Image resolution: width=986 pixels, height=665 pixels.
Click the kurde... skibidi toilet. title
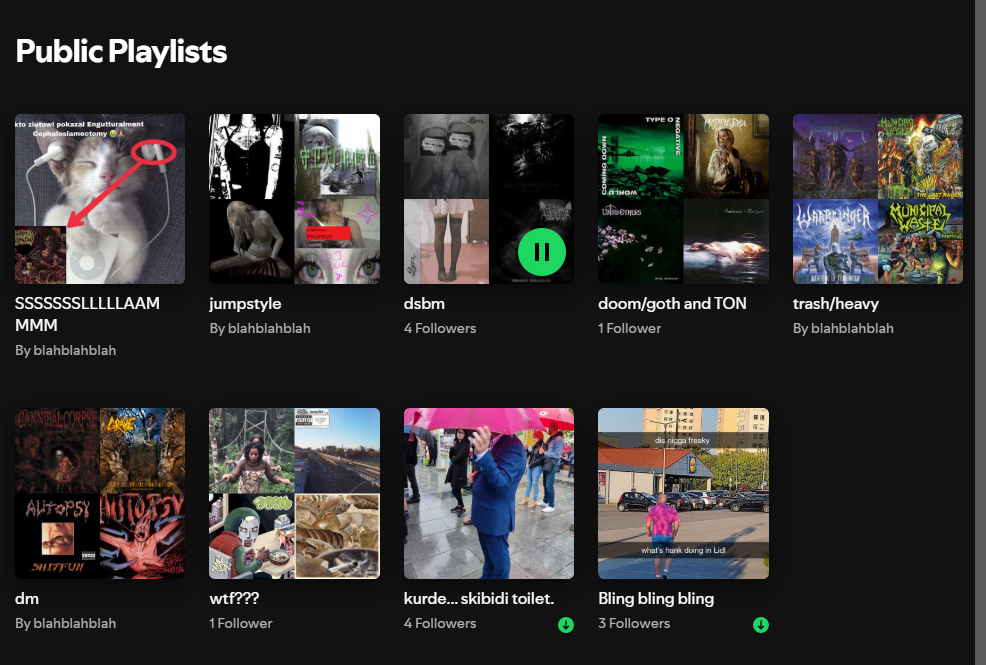pos(479,598)
